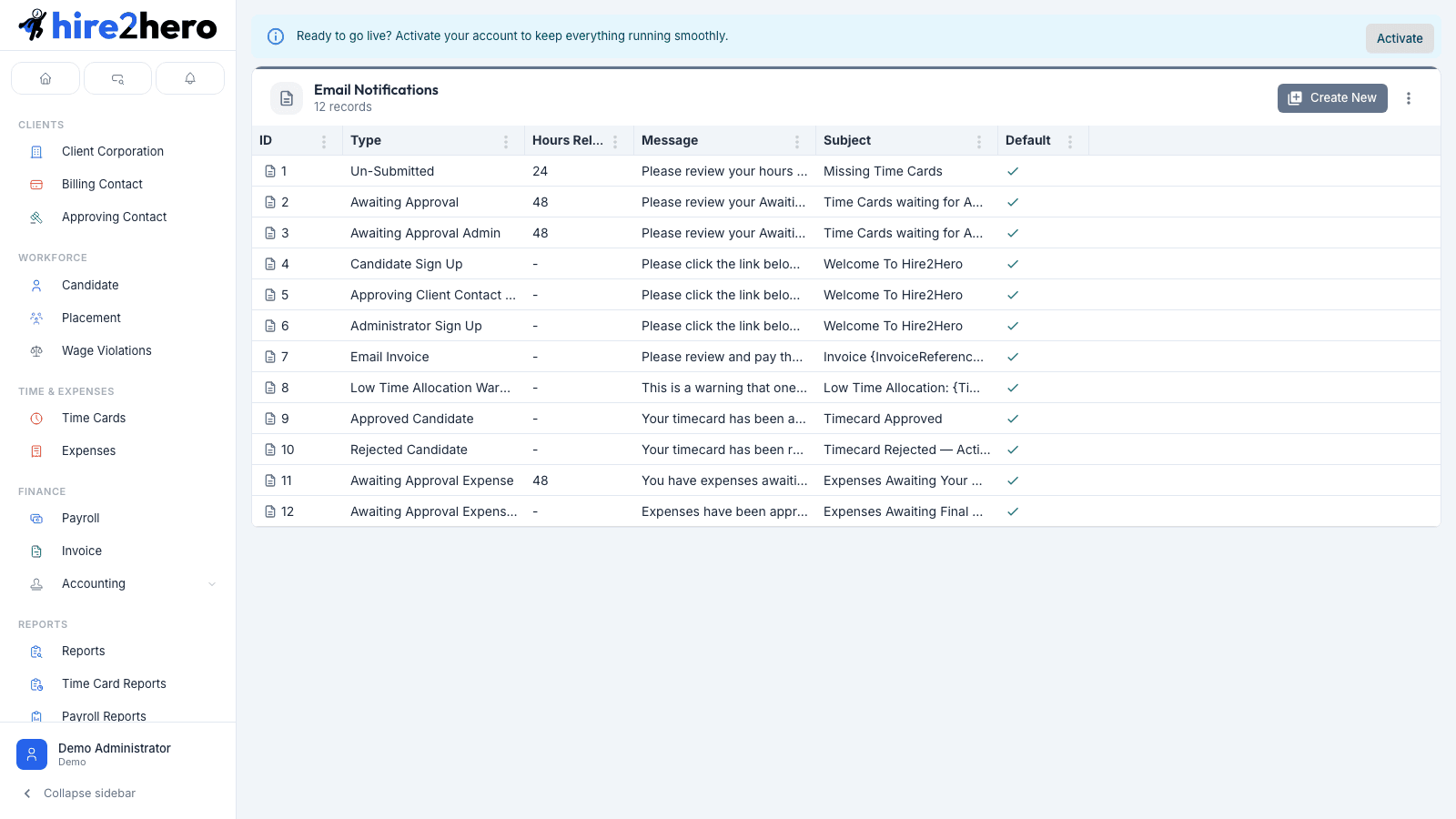The image size is (1456, 819).
Task: Click the 12 records count text
Action: pyautogui.click(x=343, y=107)
